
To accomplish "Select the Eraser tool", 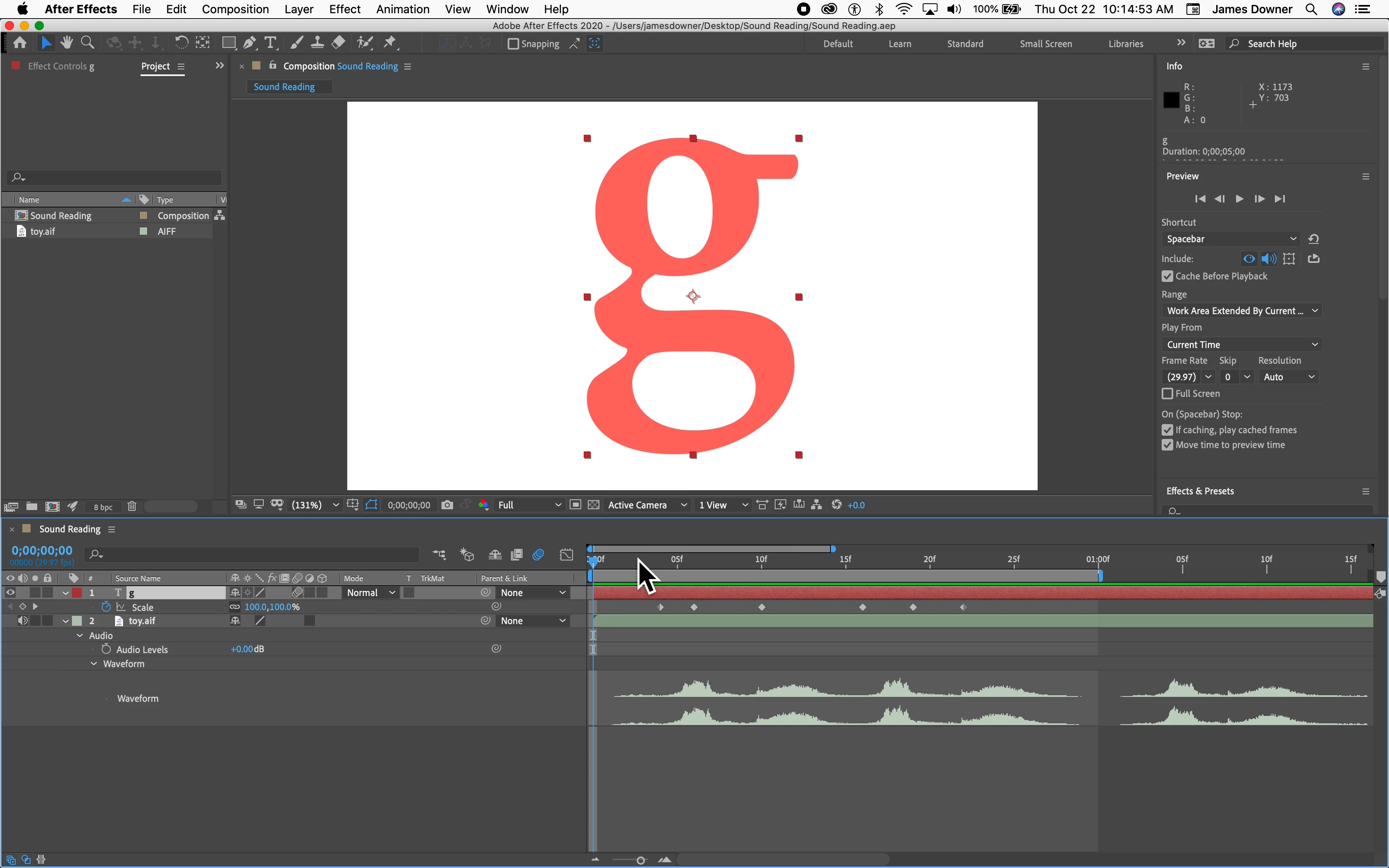I will click(338, 43).
